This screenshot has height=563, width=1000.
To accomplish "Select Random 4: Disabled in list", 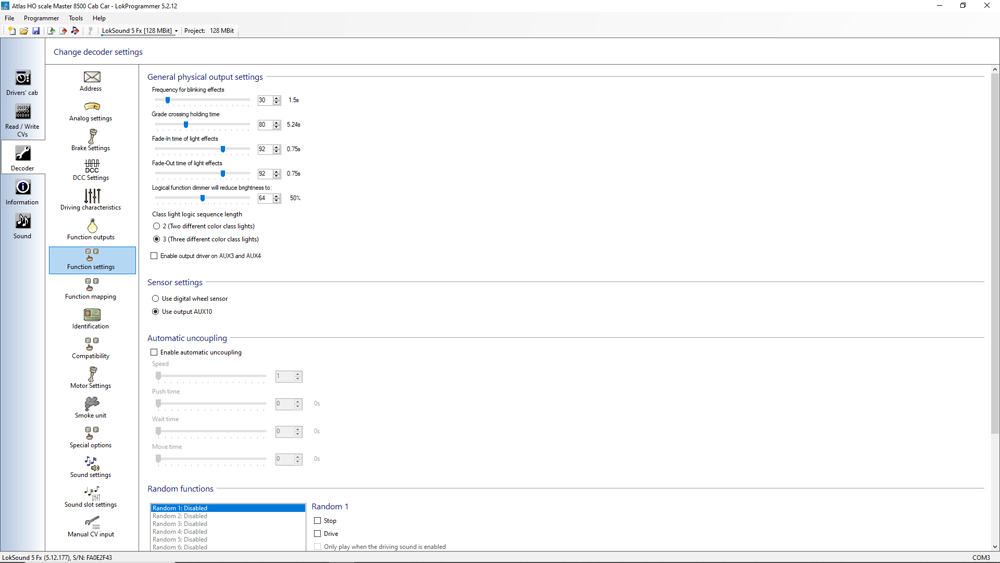I will pos(228,531).
